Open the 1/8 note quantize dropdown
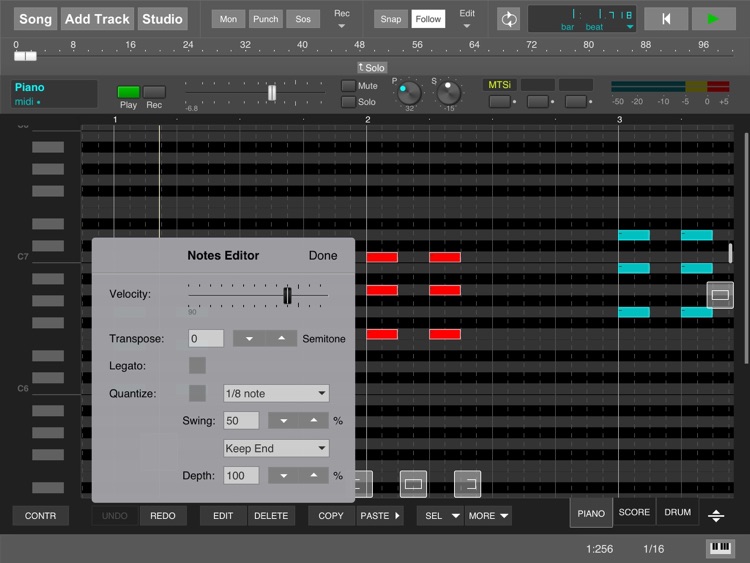Screen dimensions: 750x563 276,393
